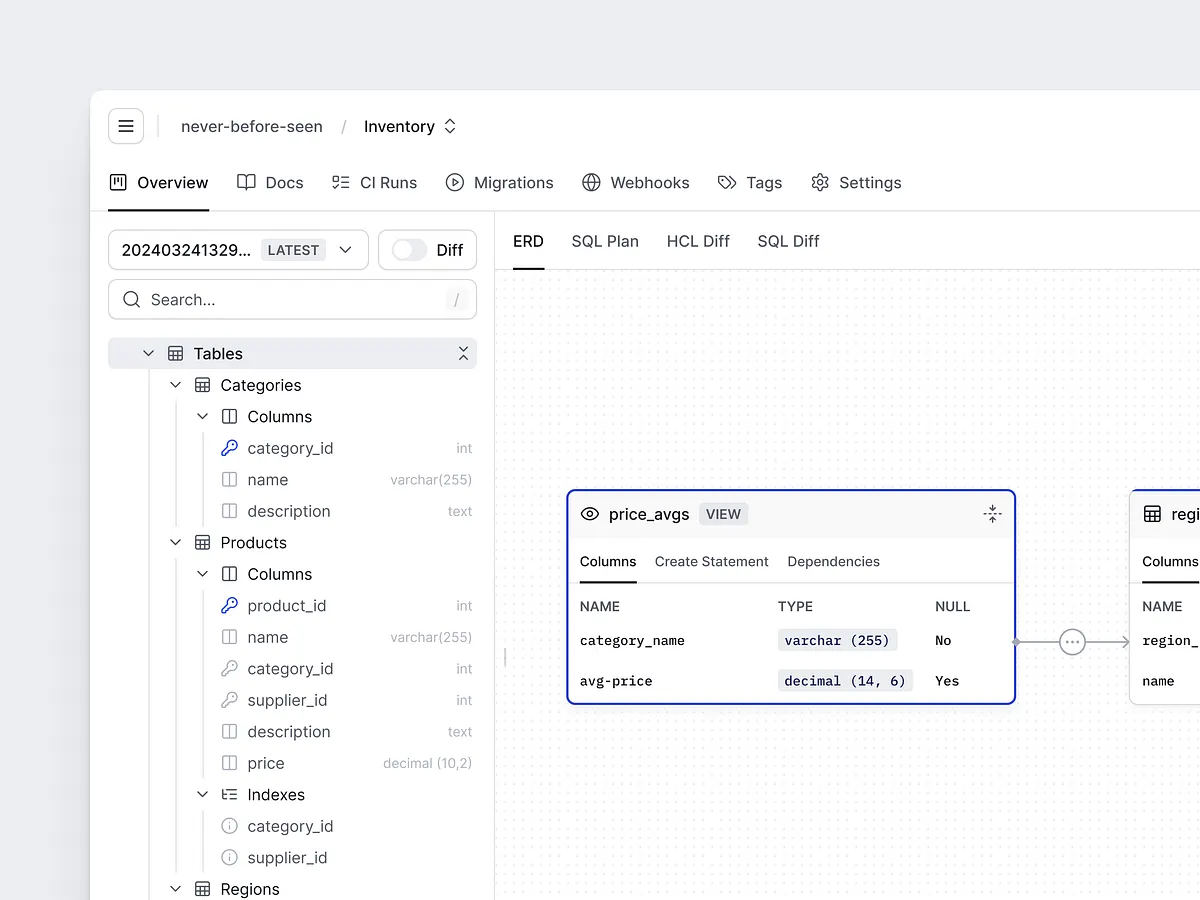
Task: Click the eye icon on price_avgs view
Action: pos(590,514)
